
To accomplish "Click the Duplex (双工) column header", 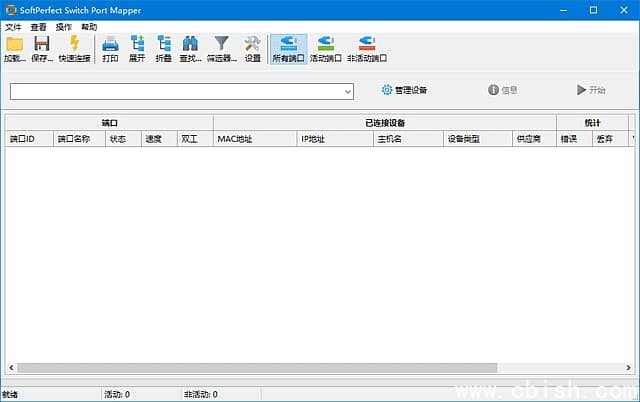I will (195, 139).
